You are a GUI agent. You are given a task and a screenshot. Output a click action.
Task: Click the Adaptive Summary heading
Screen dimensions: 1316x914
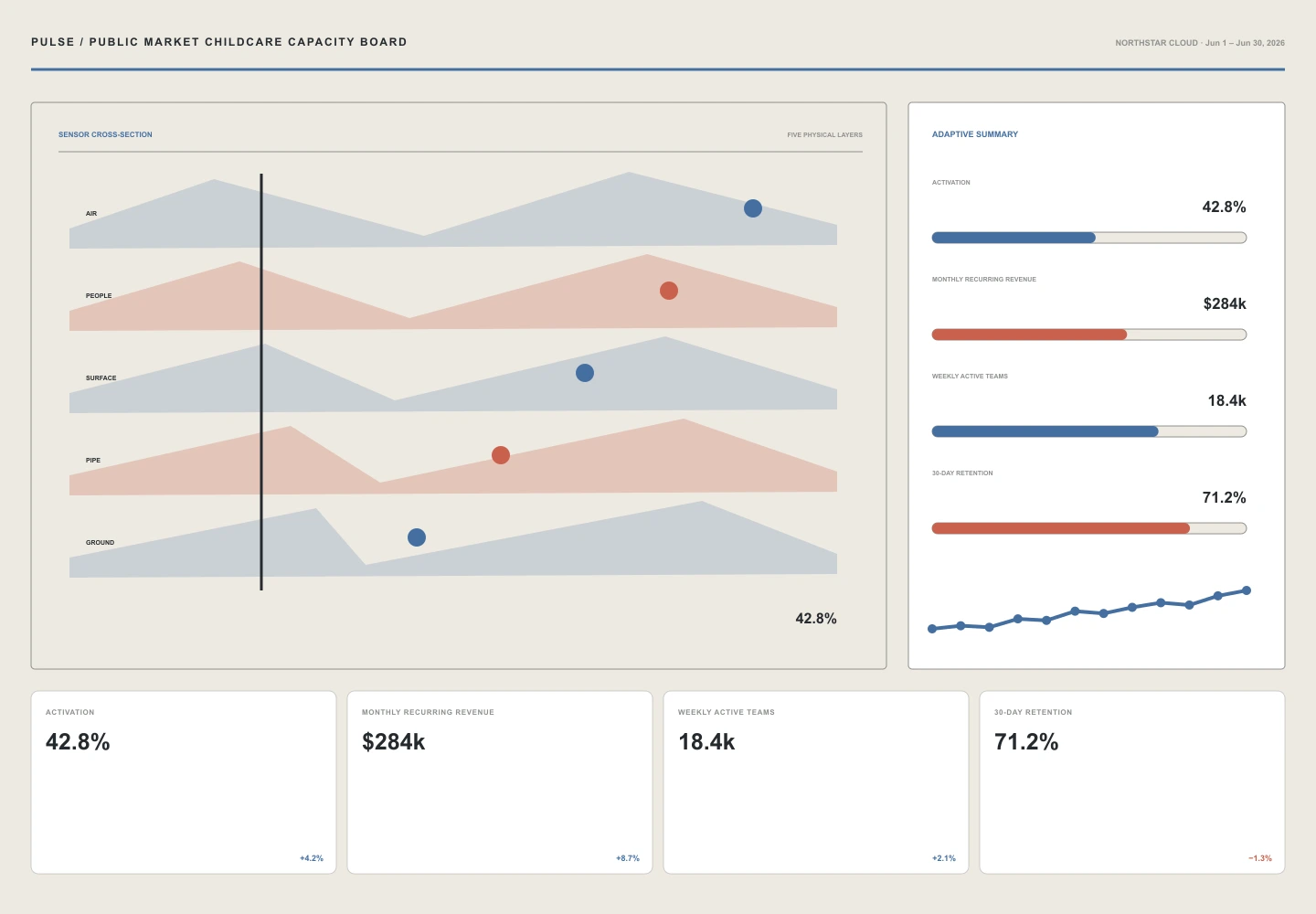click(975, 134)
